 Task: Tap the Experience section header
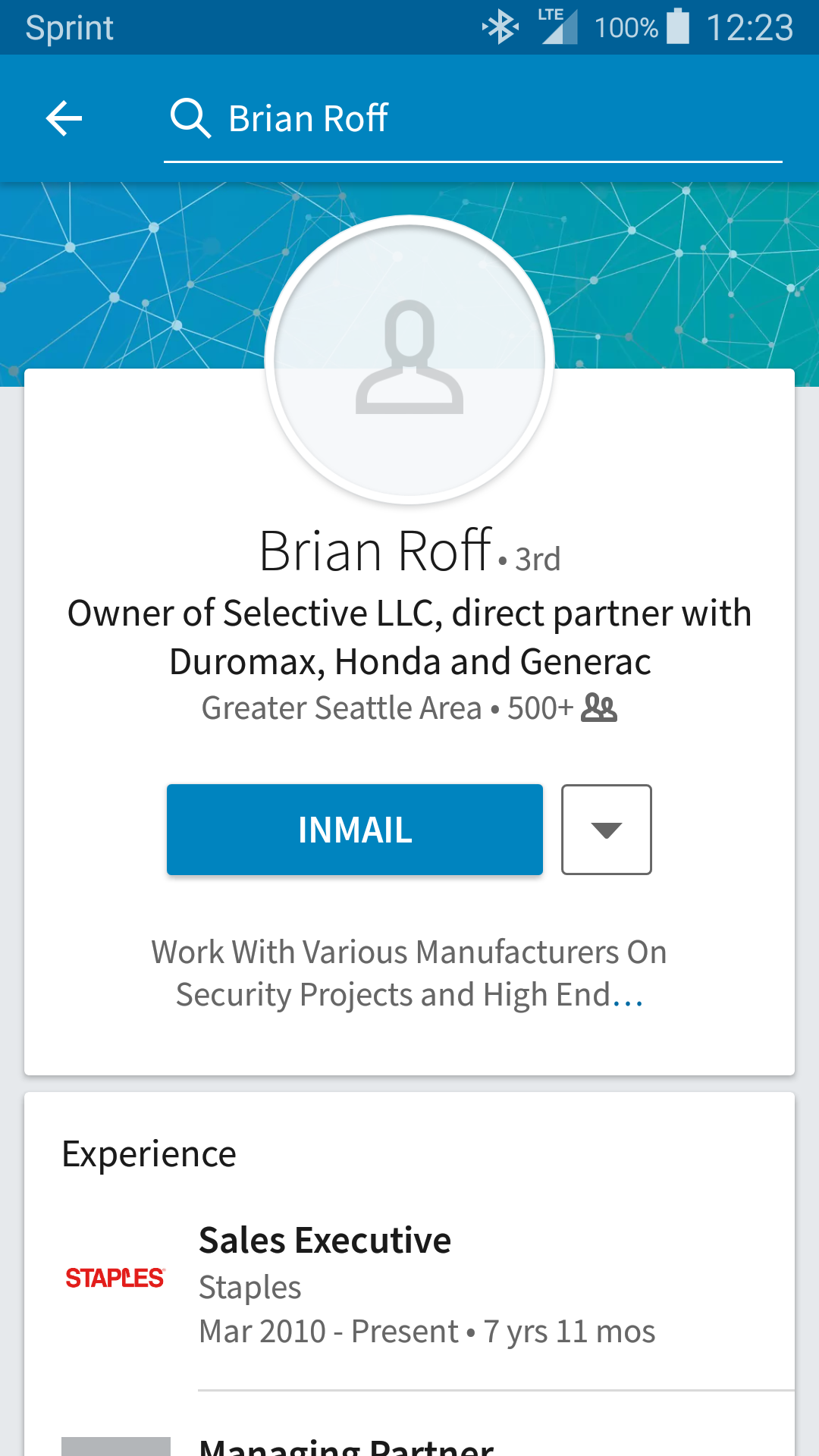(x=149, y=1155)
